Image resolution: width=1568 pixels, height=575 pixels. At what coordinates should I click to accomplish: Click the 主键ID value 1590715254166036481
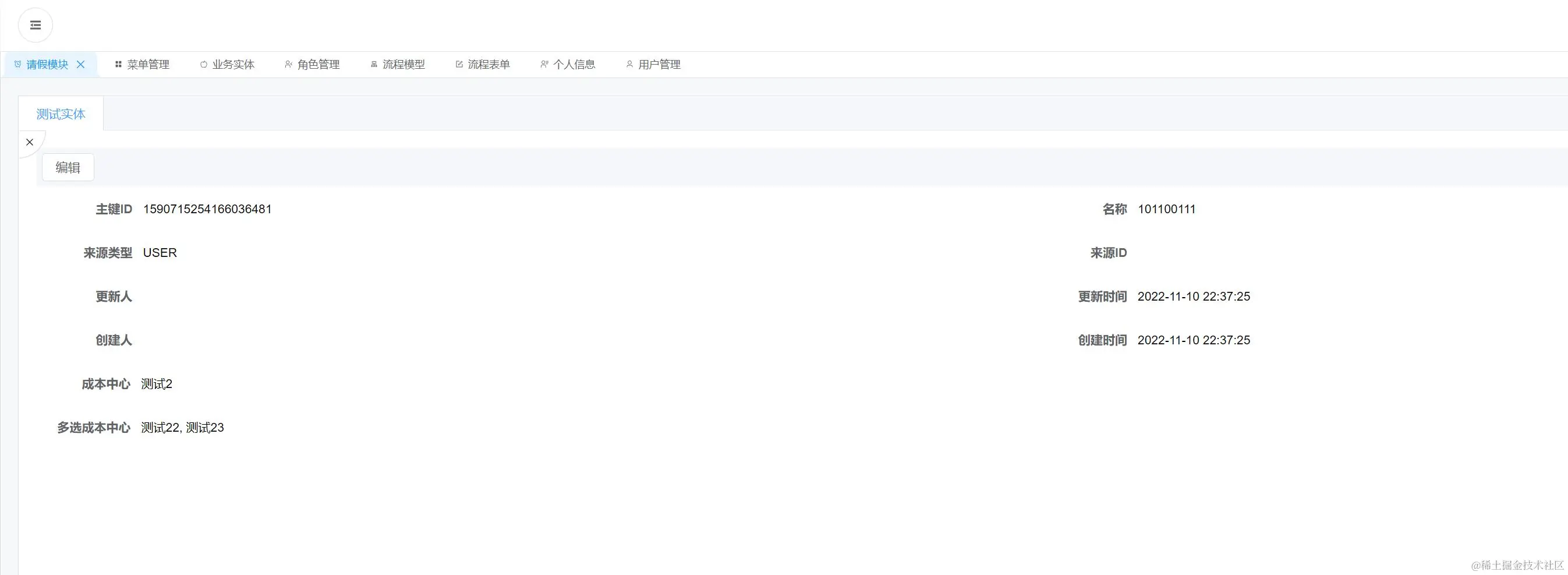tap(207, 209)
